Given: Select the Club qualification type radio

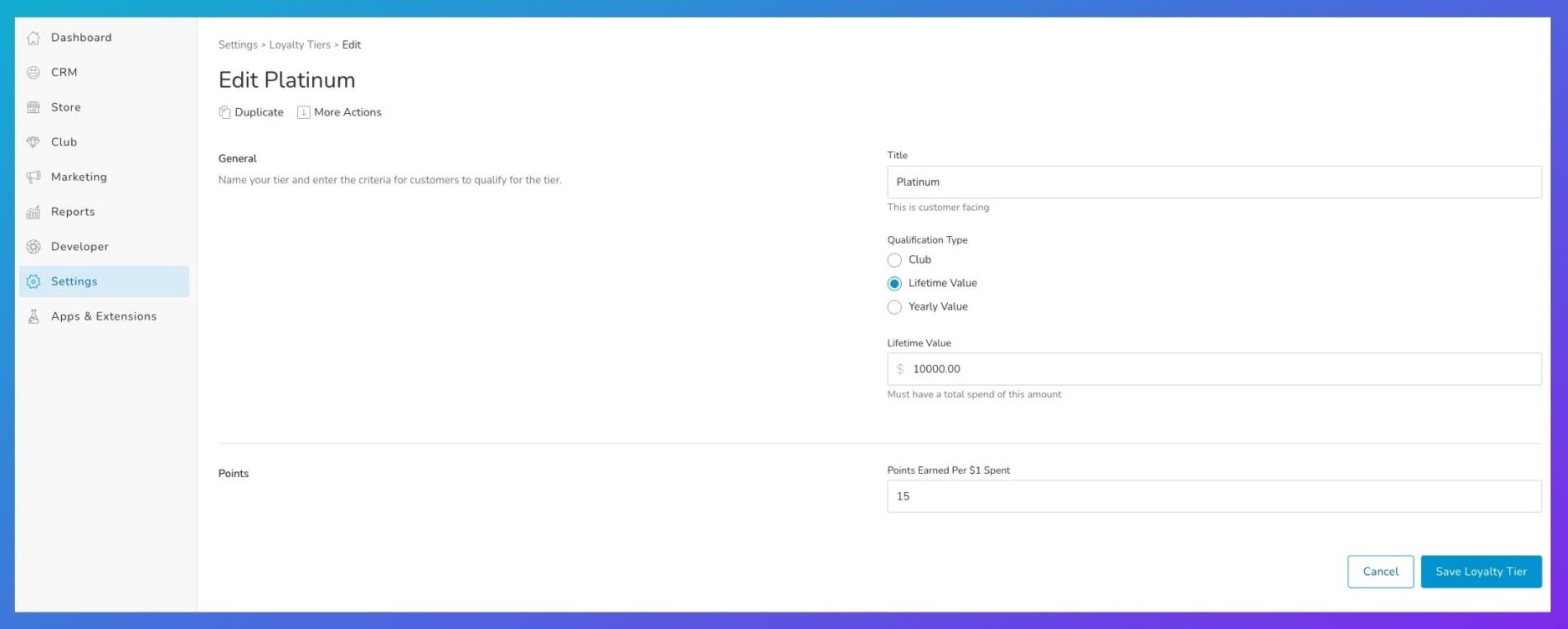Looking at the screenshot, I should 894,260.
